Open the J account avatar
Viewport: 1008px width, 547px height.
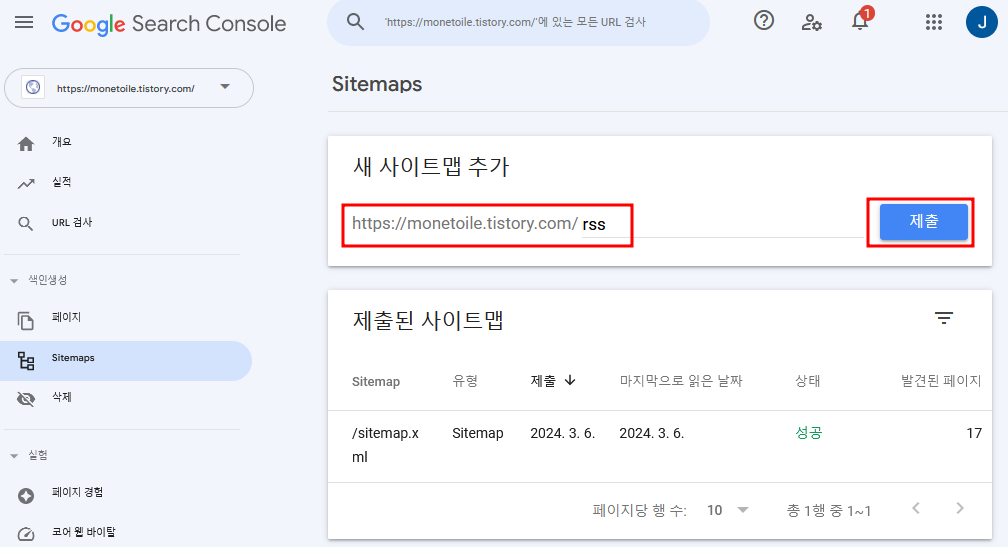pos(982,22)
